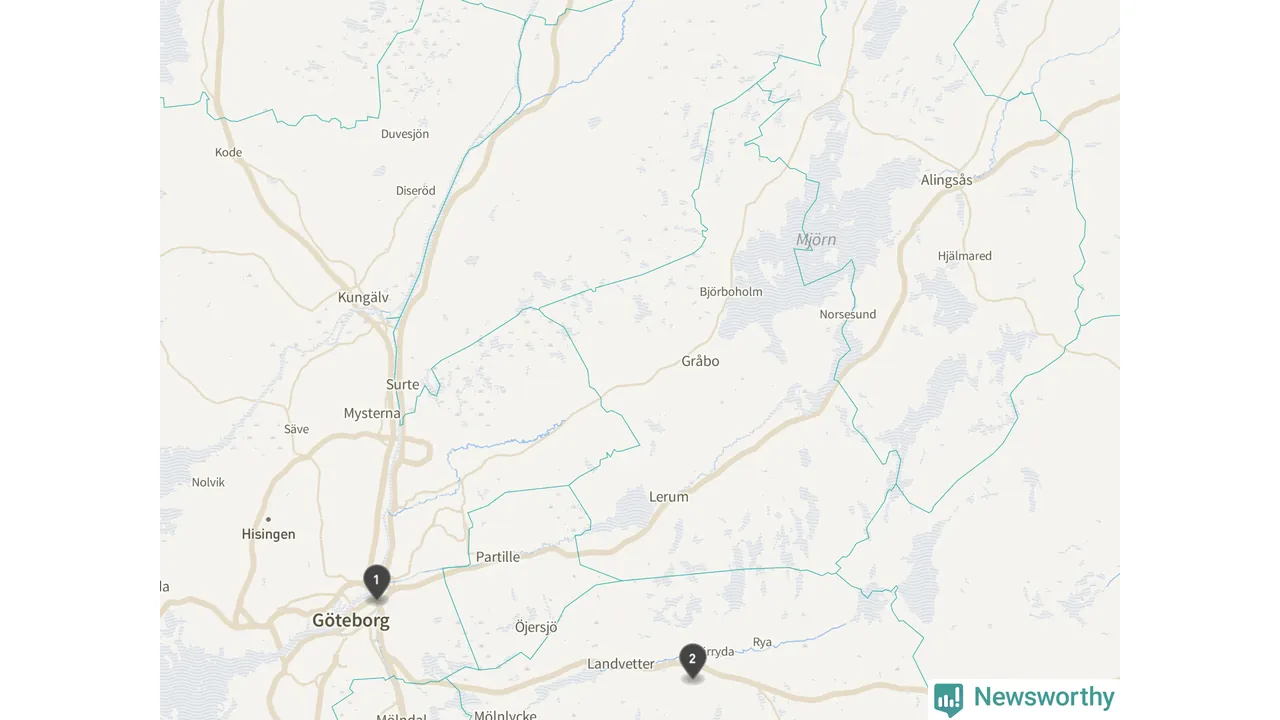Select the Mysterna label
The width and height of the screenshot is (1280, 720).
(372, 413)
